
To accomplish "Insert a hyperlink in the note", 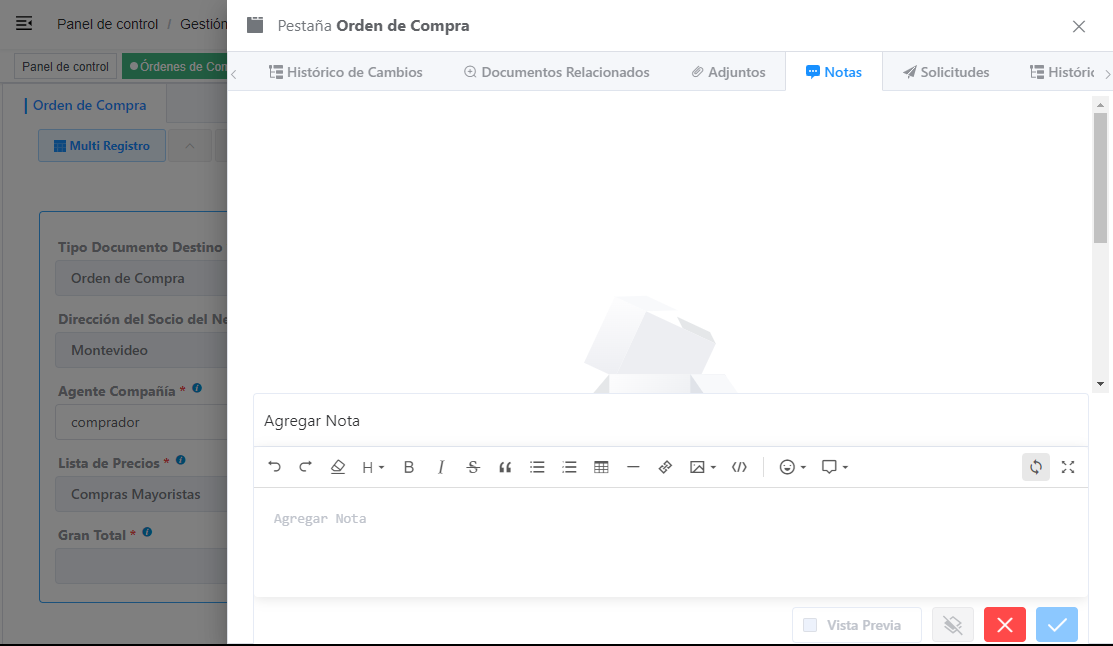I will [x=665, y=467].
